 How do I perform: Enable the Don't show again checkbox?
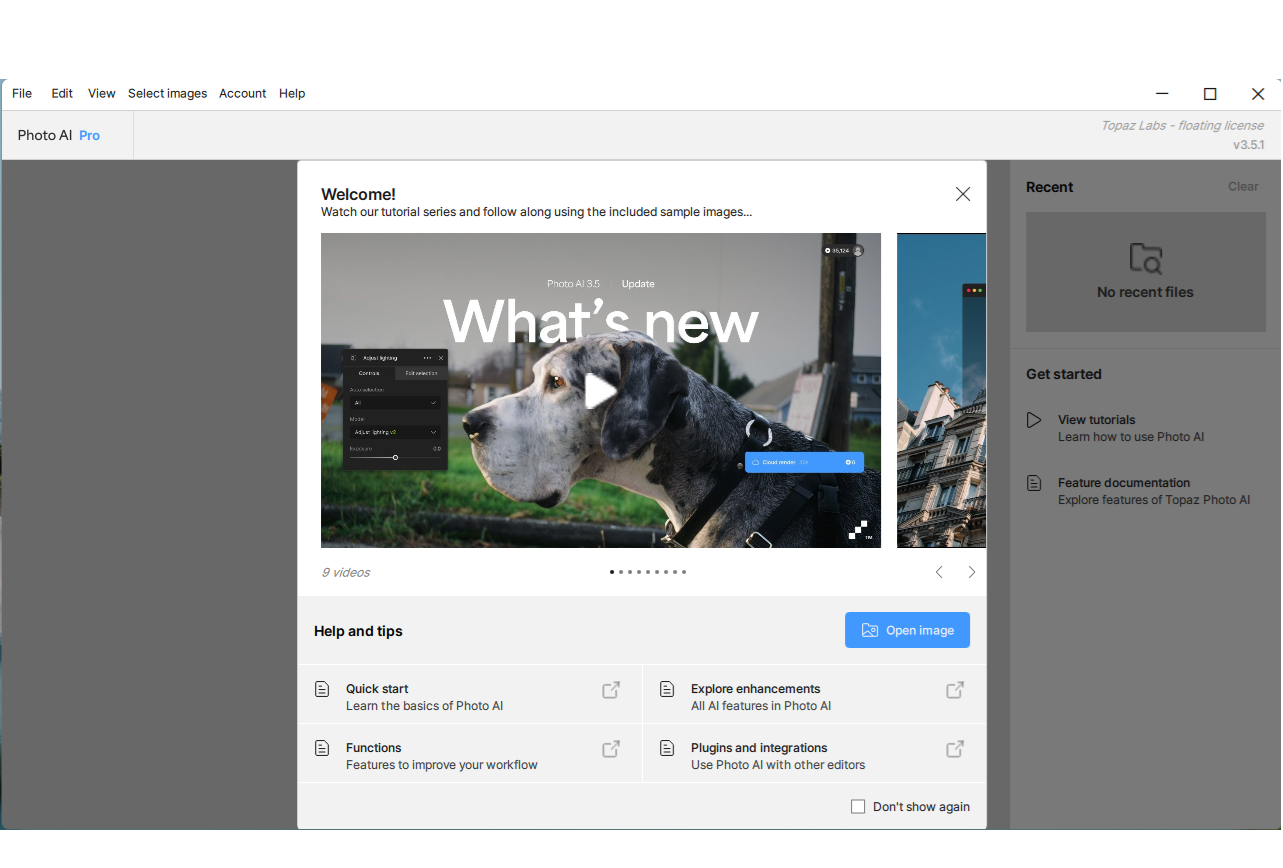(x=858, y=806)
